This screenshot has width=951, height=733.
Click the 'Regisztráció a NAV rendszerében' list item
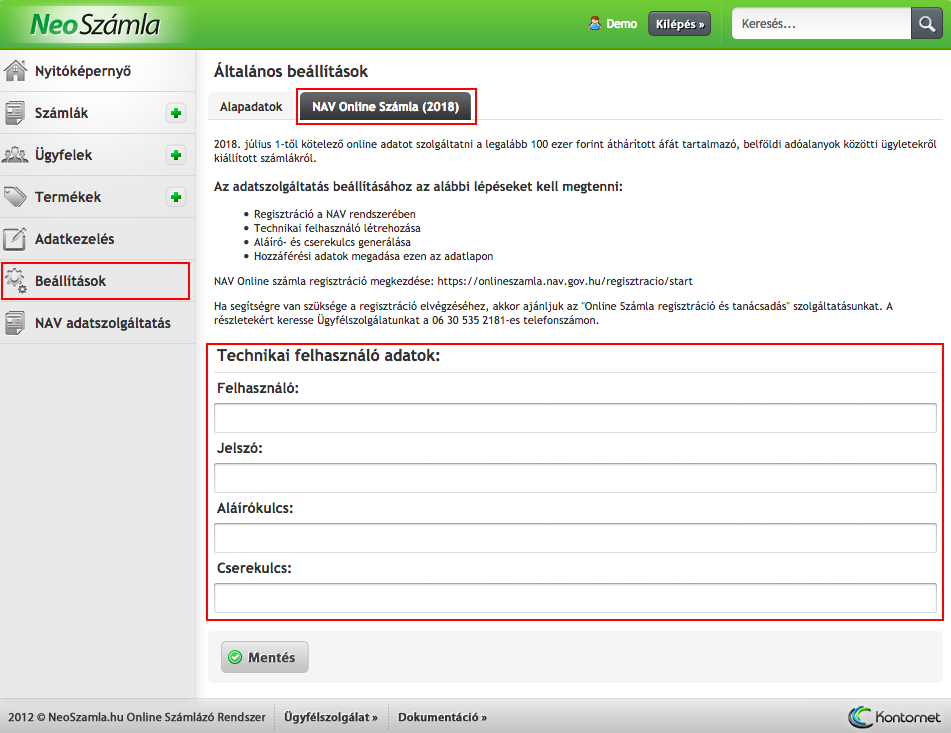335,214
